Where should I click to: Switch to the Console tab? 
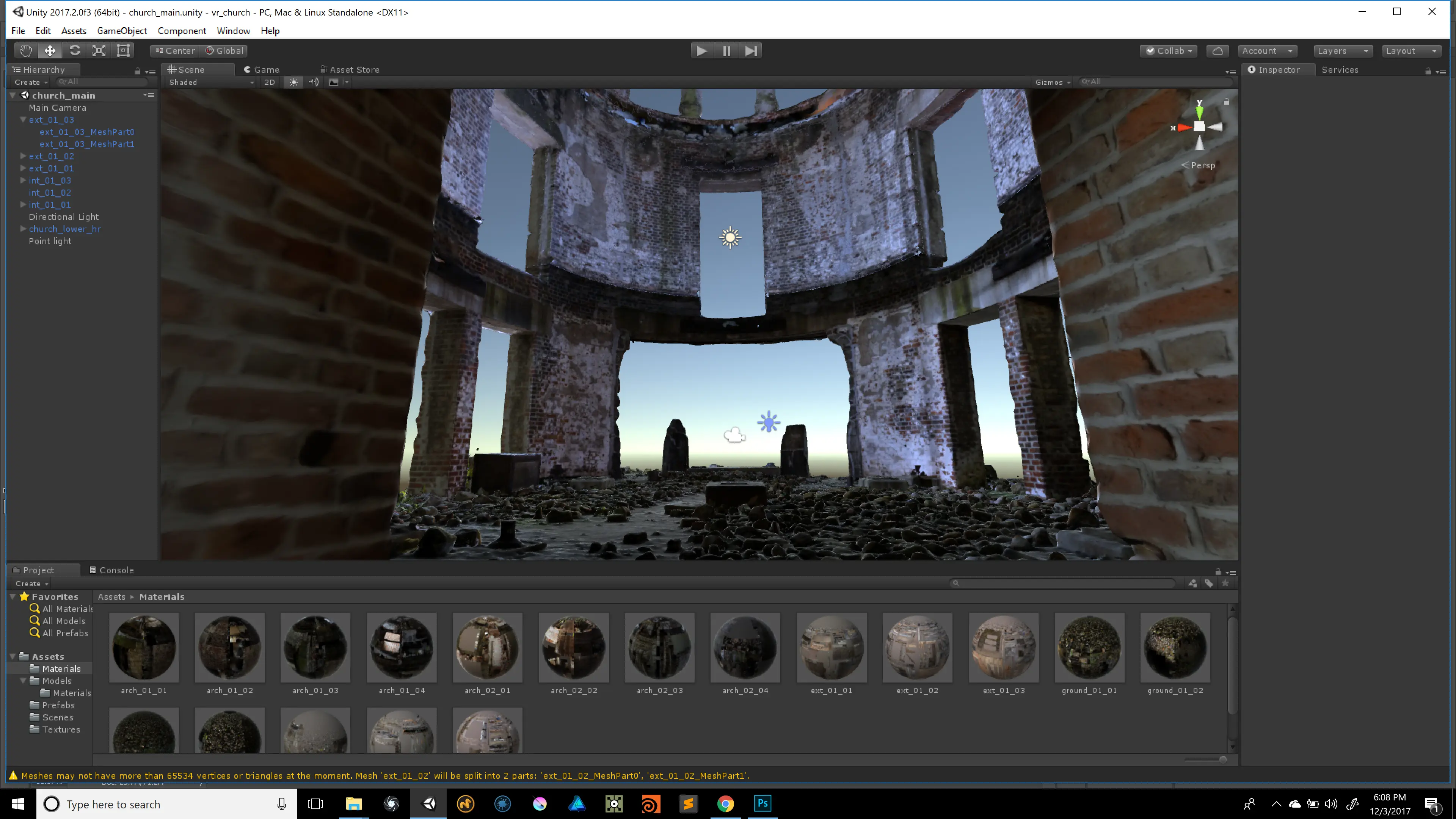(111, 570)
